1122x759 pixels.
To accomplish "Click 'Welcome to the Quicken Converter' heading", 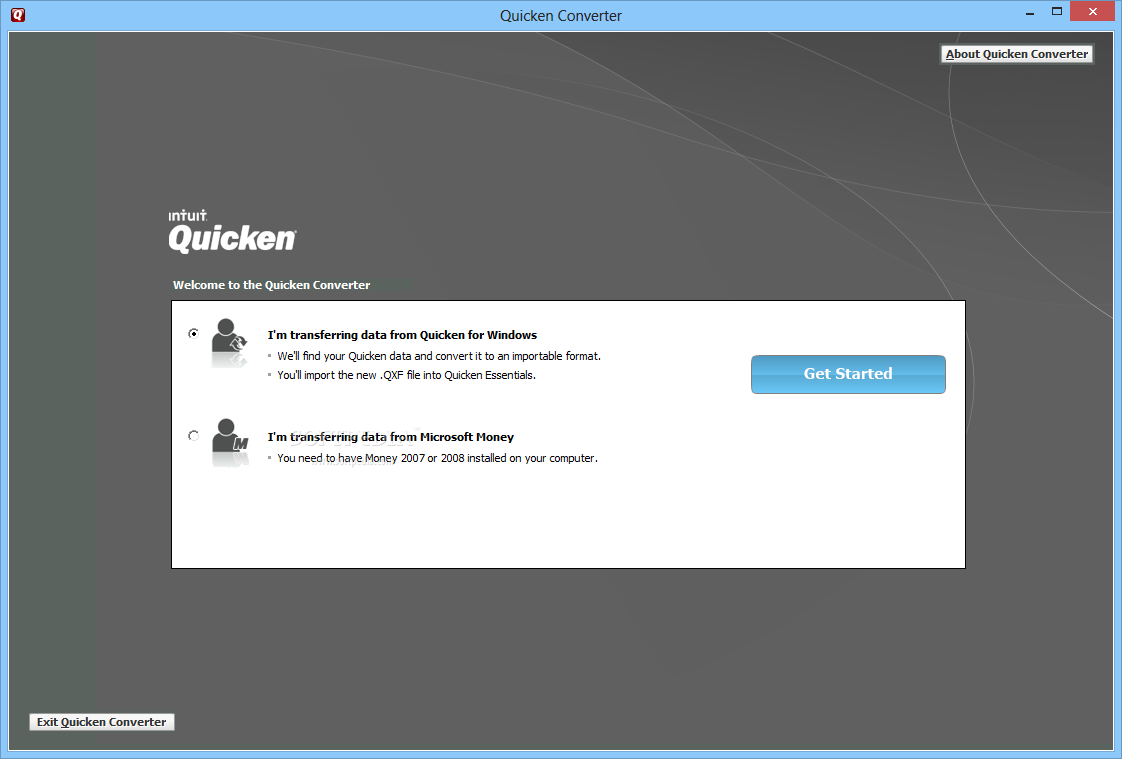I will tap(272, 285).
